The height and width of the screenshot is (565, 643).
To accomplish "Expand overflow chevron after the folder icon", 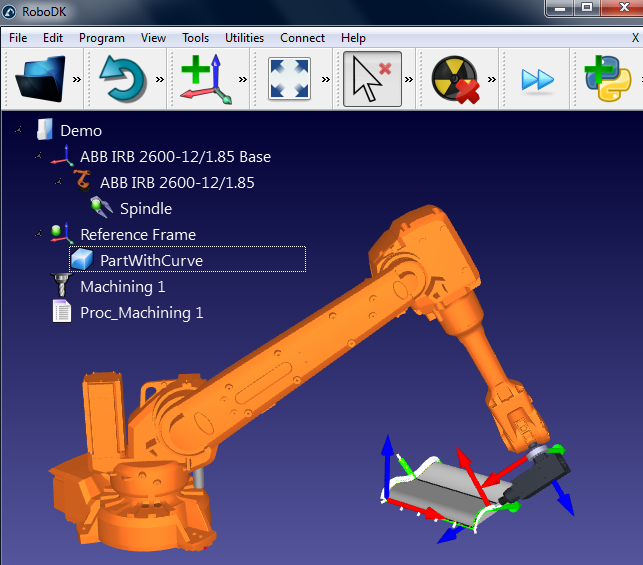I will coord(77,79).
